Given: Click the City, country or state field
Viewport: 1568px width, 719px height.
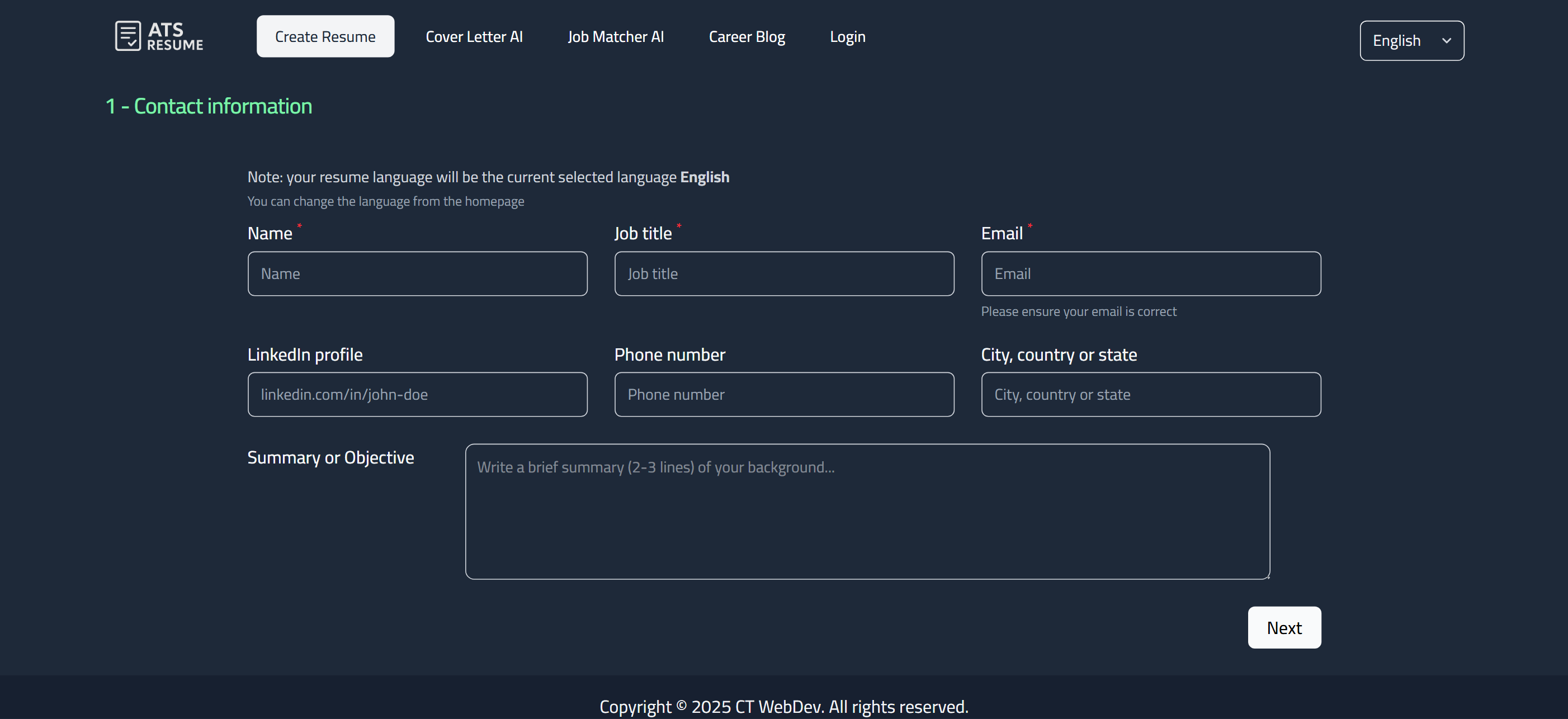Looking at the screenshot, I should click(1150, 395).
